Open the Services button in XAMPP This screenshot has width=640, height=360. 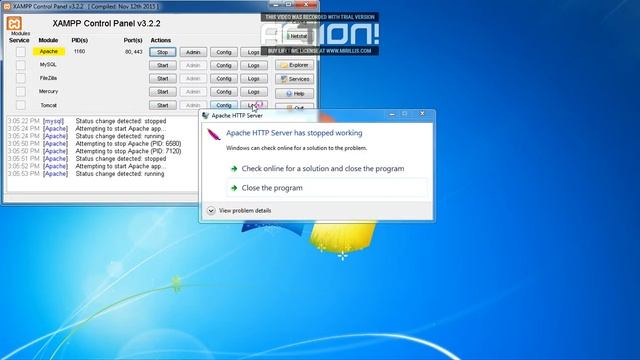point(295,79)
